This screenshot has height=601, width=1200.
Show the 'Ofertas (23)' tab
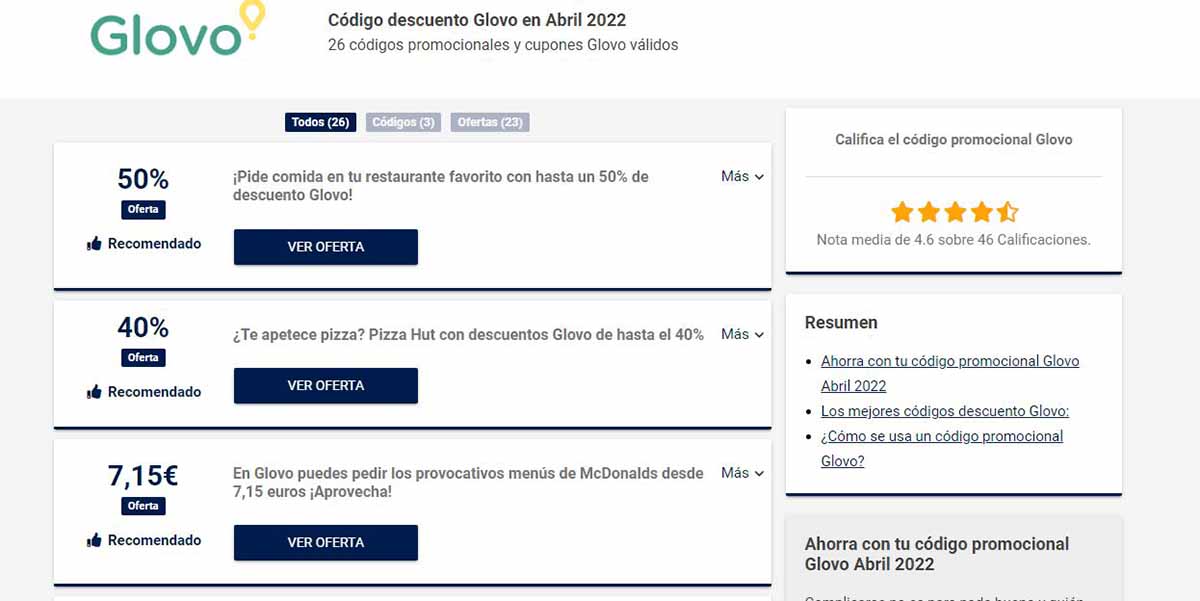click(x=490, y=122)
